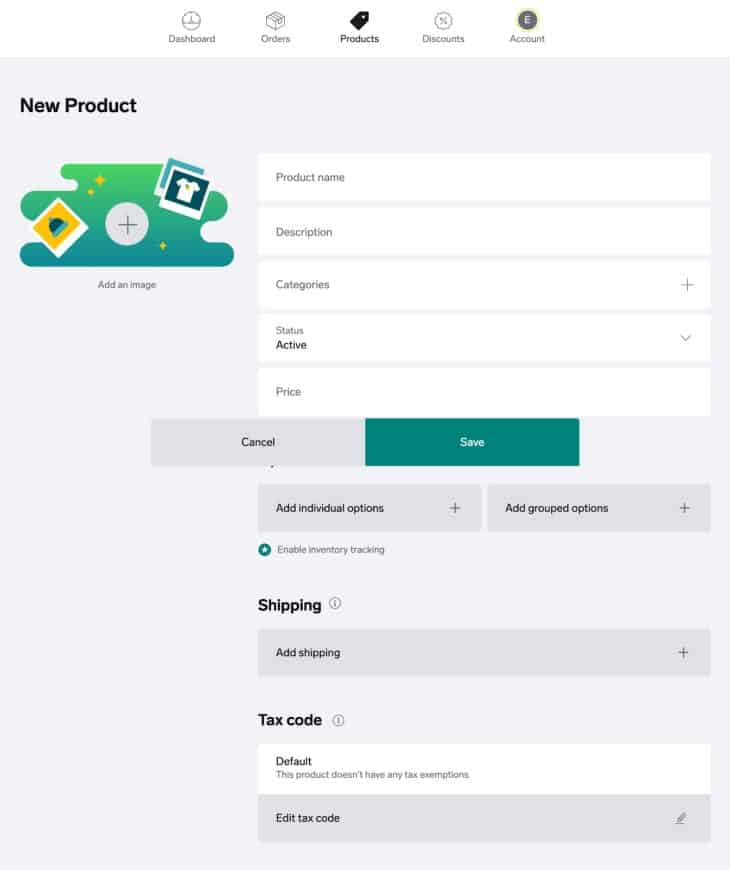Click the pencil icon on Edit tax code
The height and width of the screenshot is (870, 730).
681,818
